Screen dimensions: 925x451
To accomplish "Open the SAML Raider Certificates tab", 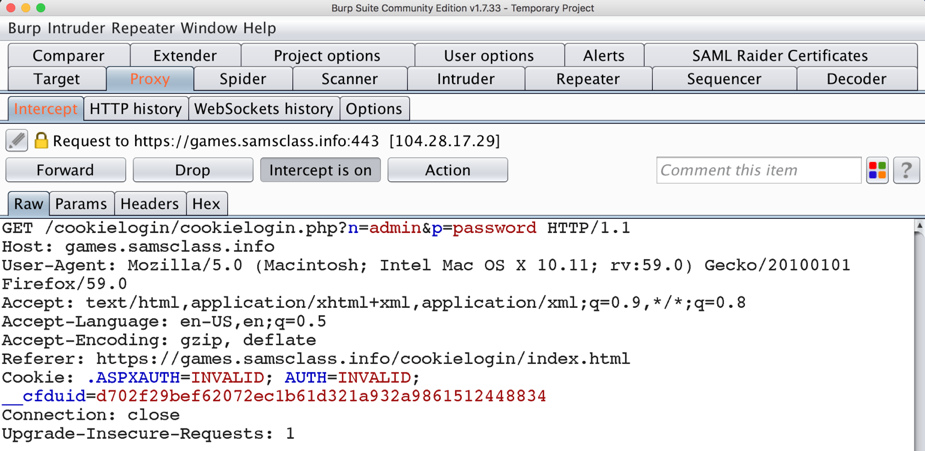I will (780, 56).
